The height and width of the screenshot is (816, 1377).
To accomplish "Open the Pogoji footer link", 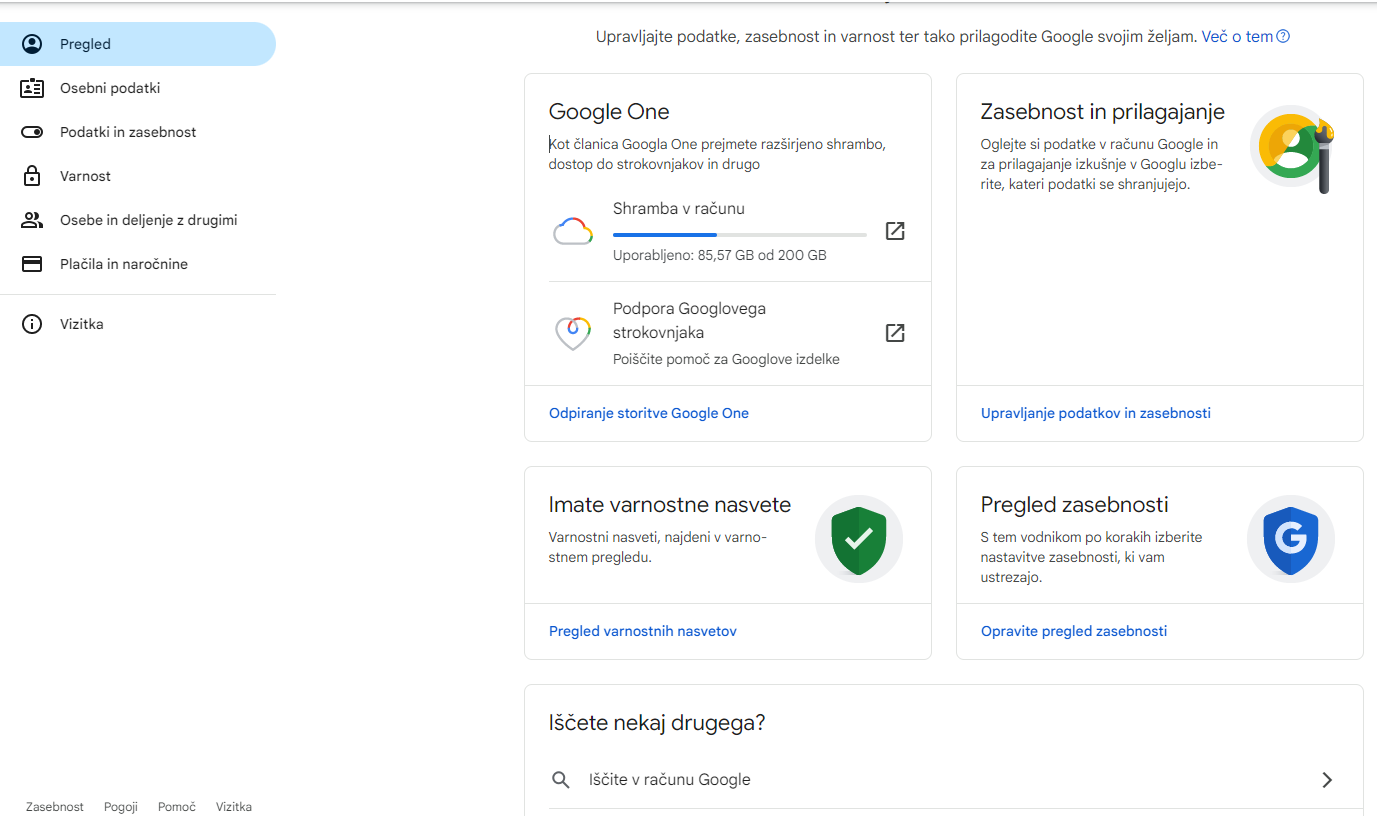I will coord(121,807).
